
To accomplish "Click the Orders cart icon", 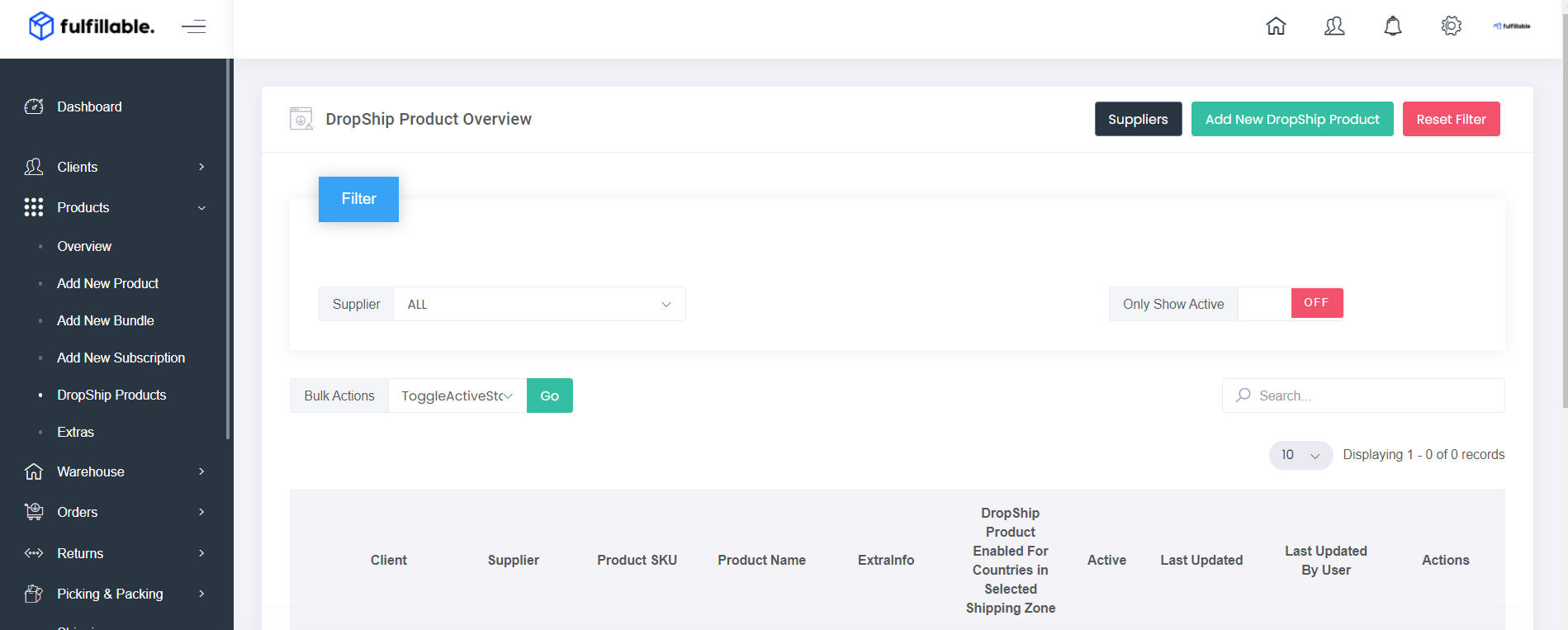I will pyautogui.click(x=34, y=512).
